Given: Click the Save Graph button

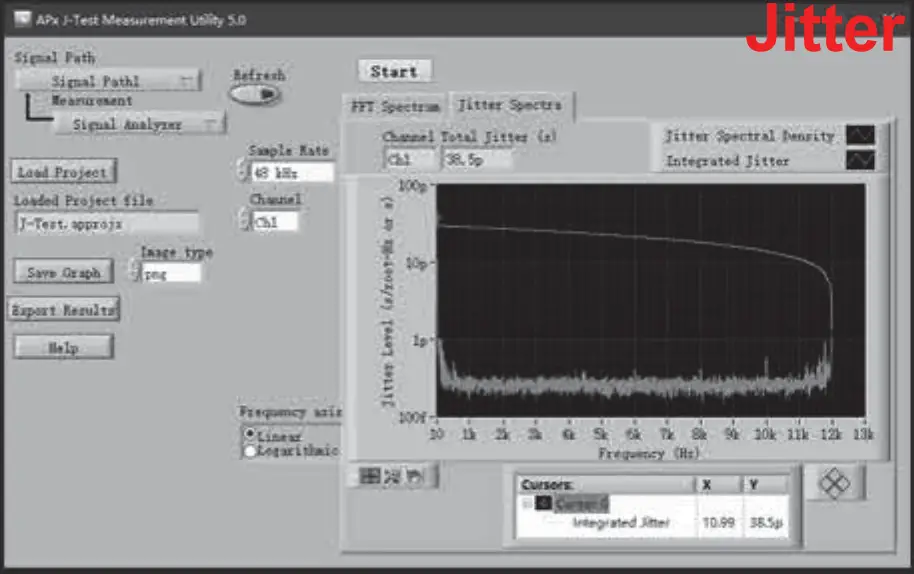Looking at the screenshot, I should pyautogui.click(x=64, y=273).
